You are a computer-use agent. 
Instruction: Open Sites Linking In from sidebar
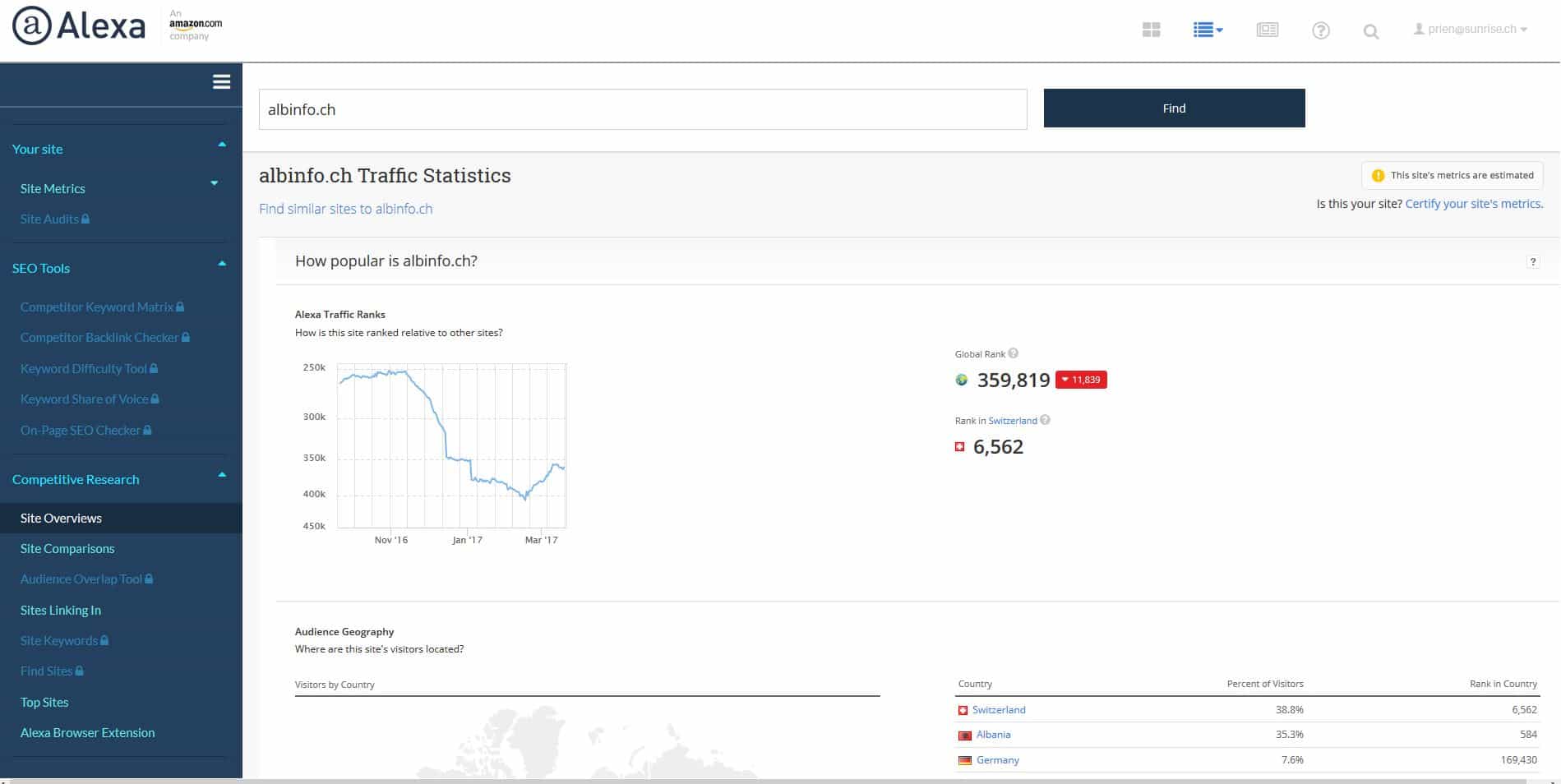point(61,611)
